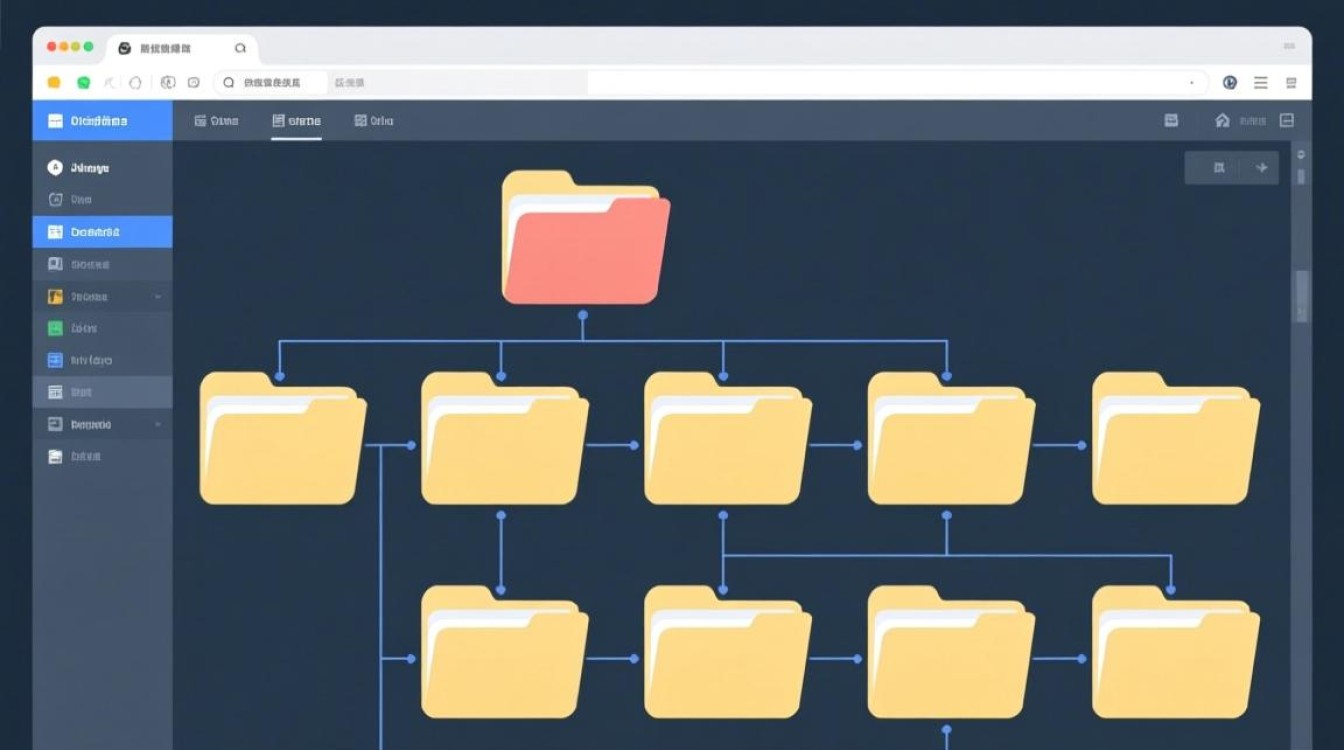This screenshot has width=1344, height=750.
Task: Click the home icon in the app header
Action: pyautogui.click(x=1222, y=121)
